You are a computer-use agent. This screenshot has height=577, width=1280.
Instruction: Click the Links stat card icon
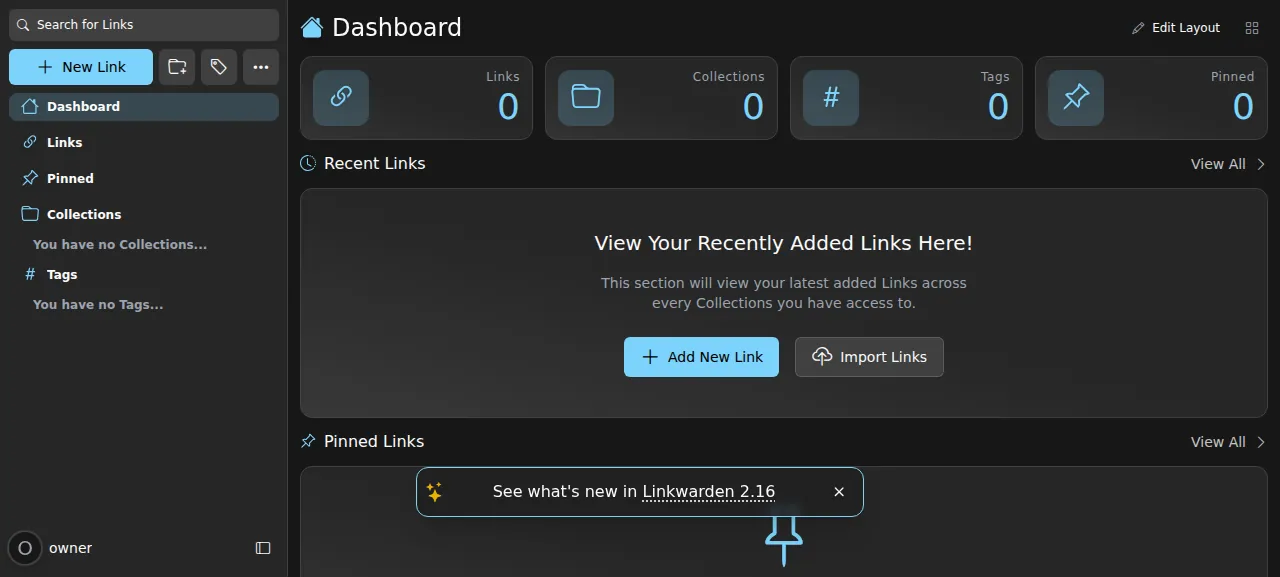click(x=341, y=98)
